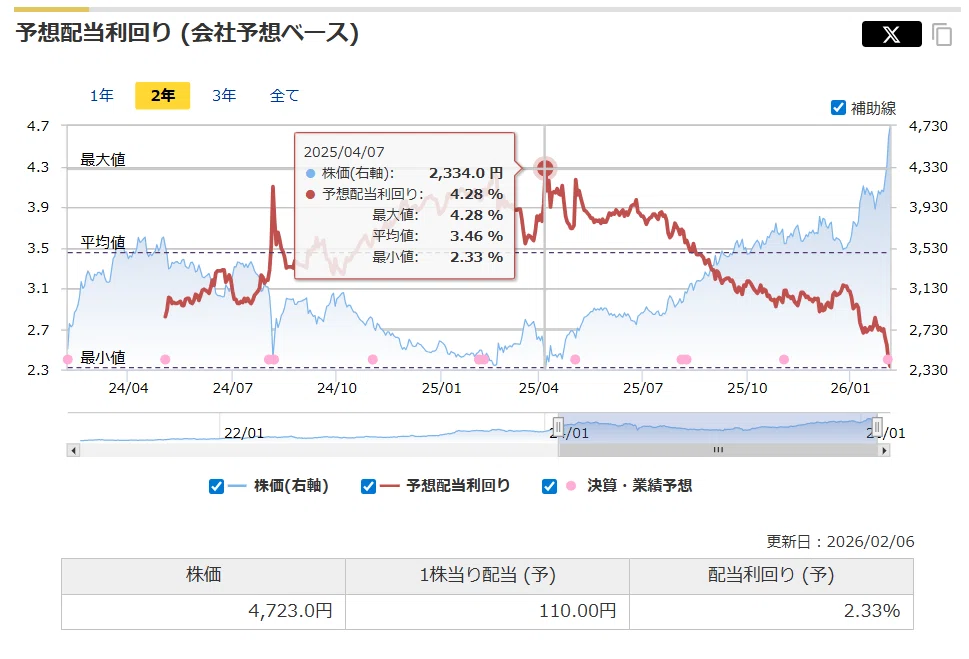The height and width of the screenshot is (659, 969).
Task: Click the 最小値 guide line label
Action: [x=103, y=357]
